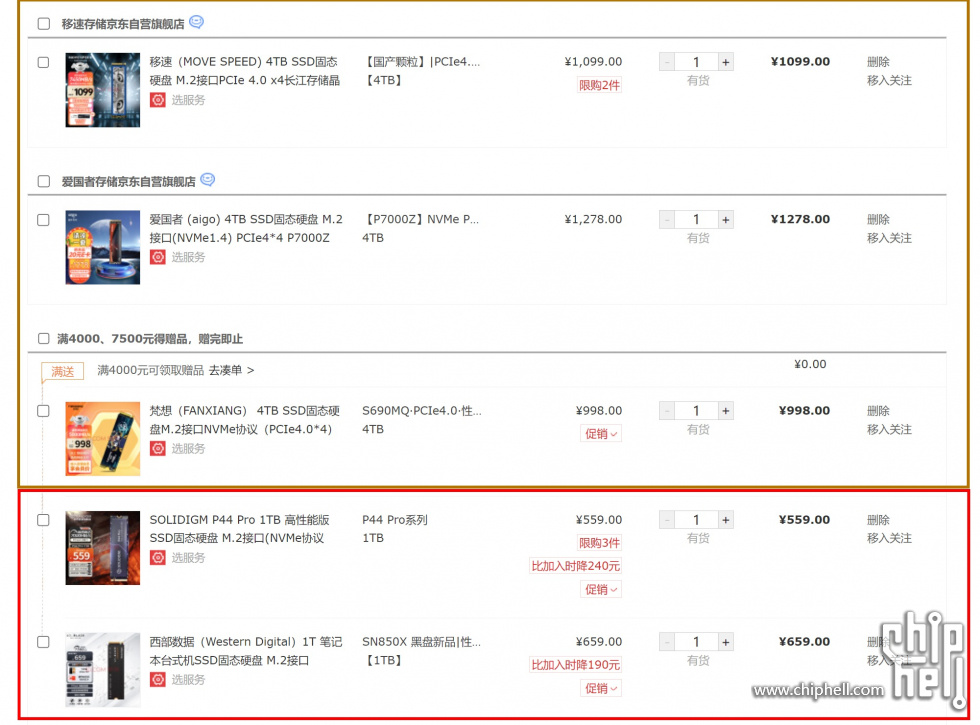
Task: Decrease quantity of FANXIANG 4TB SSD
Action: pyautogui.click(x=667, y=411)
